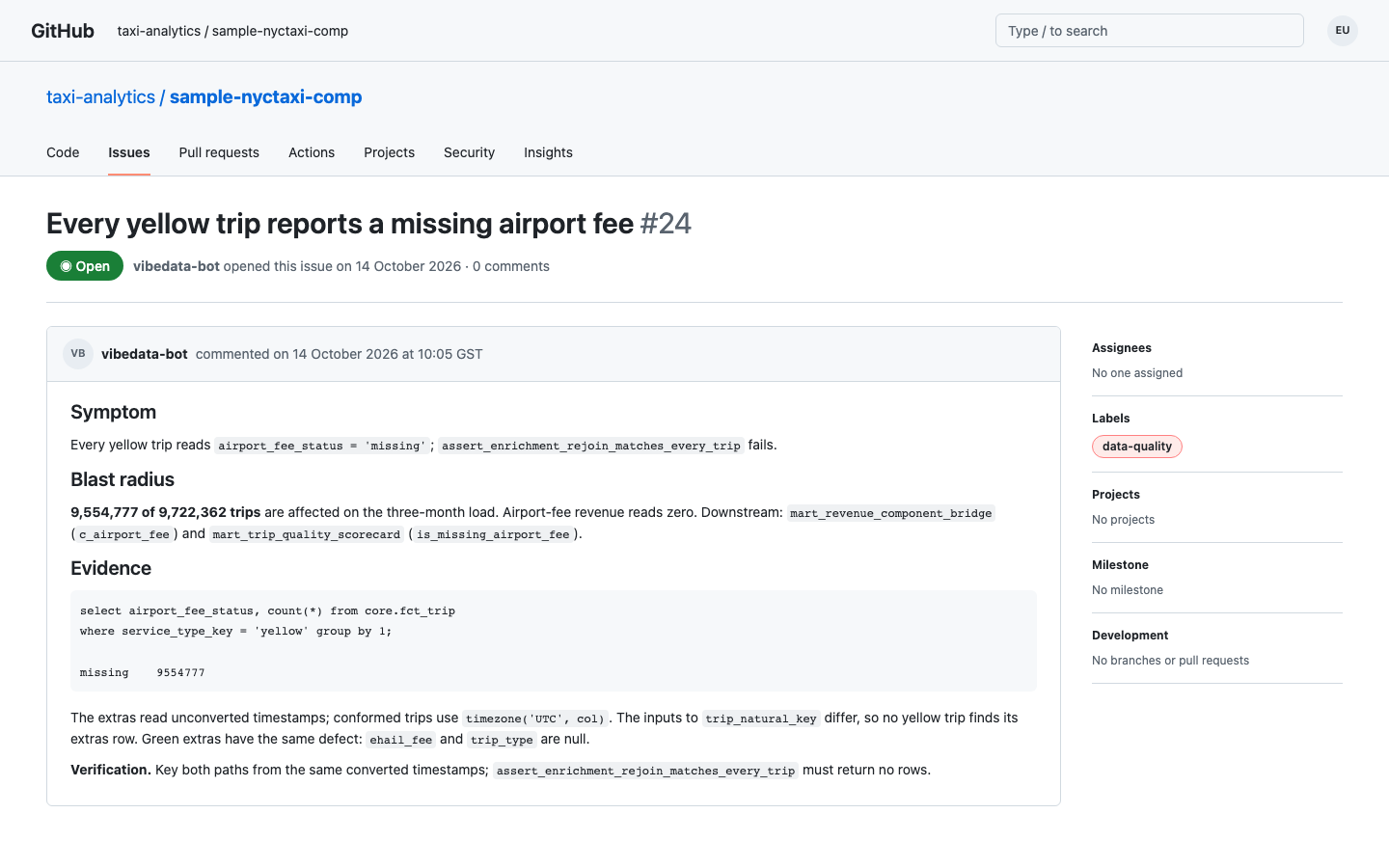Open the EU user avatar menu
This screenshot has width=1389, height=868.
pos(1342,31)
